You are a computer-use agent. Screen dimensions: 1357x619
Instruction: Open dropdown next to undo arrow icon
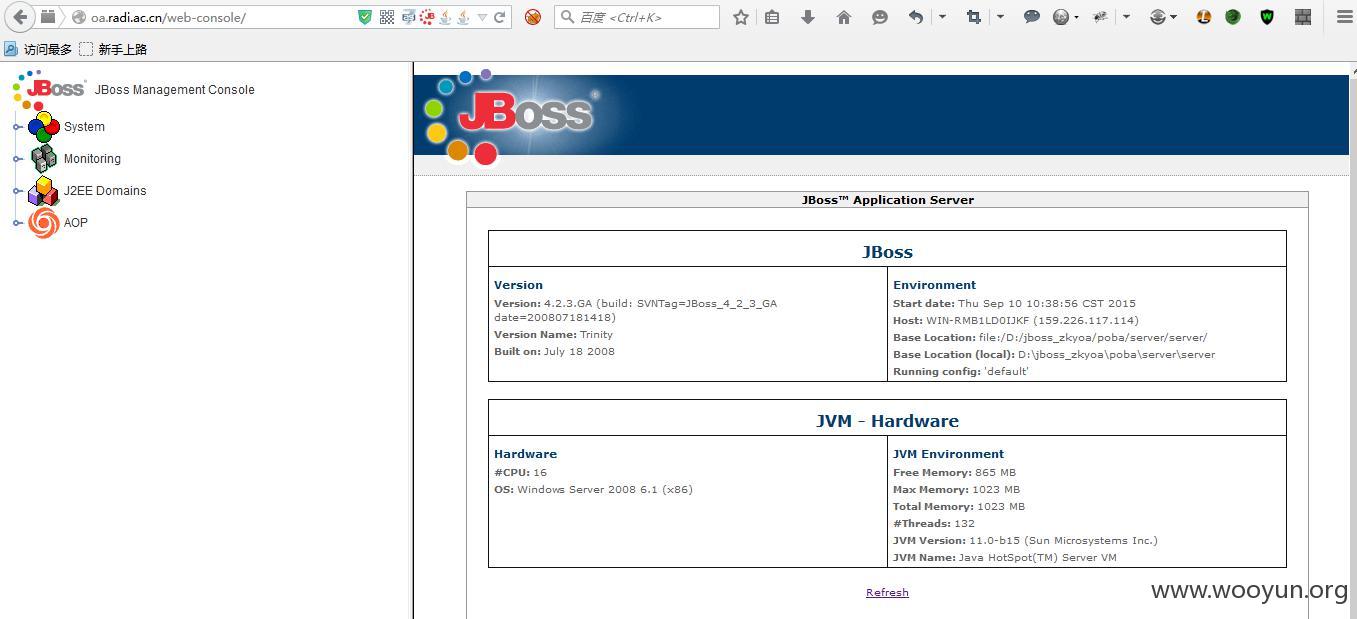pyautogui.click(x=942, y=17)
